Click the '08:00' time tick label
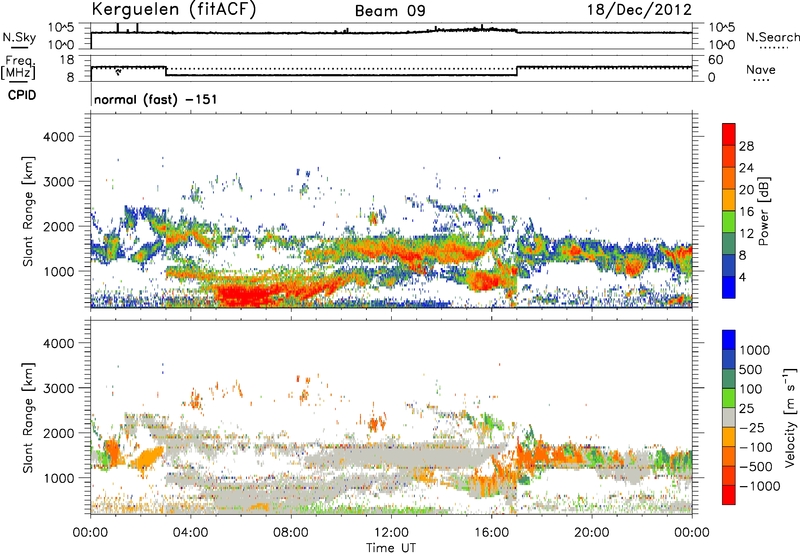 click(x=290, y=533)
